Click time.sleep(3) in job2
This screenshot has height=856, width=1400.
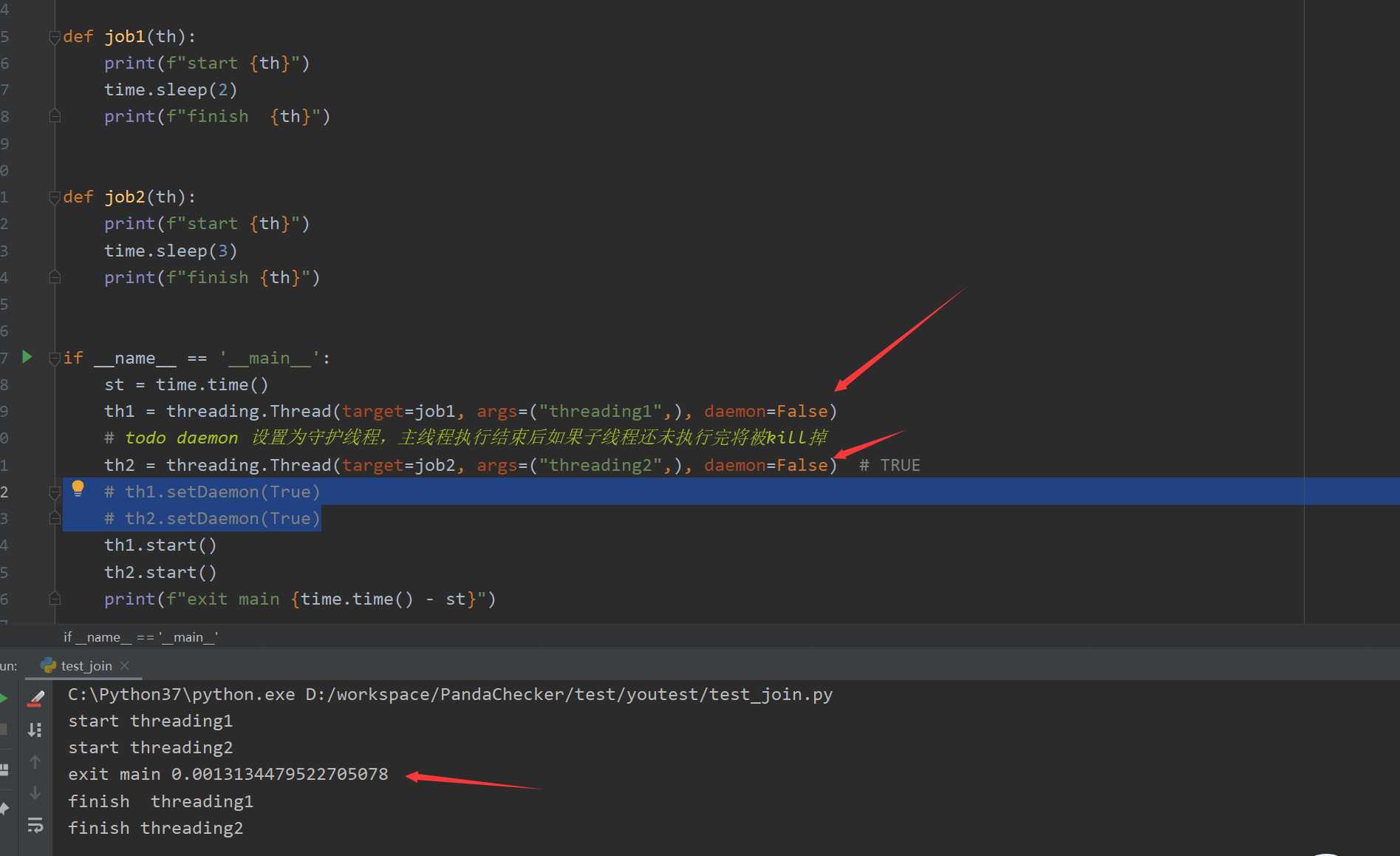click(x=171, y=251)
